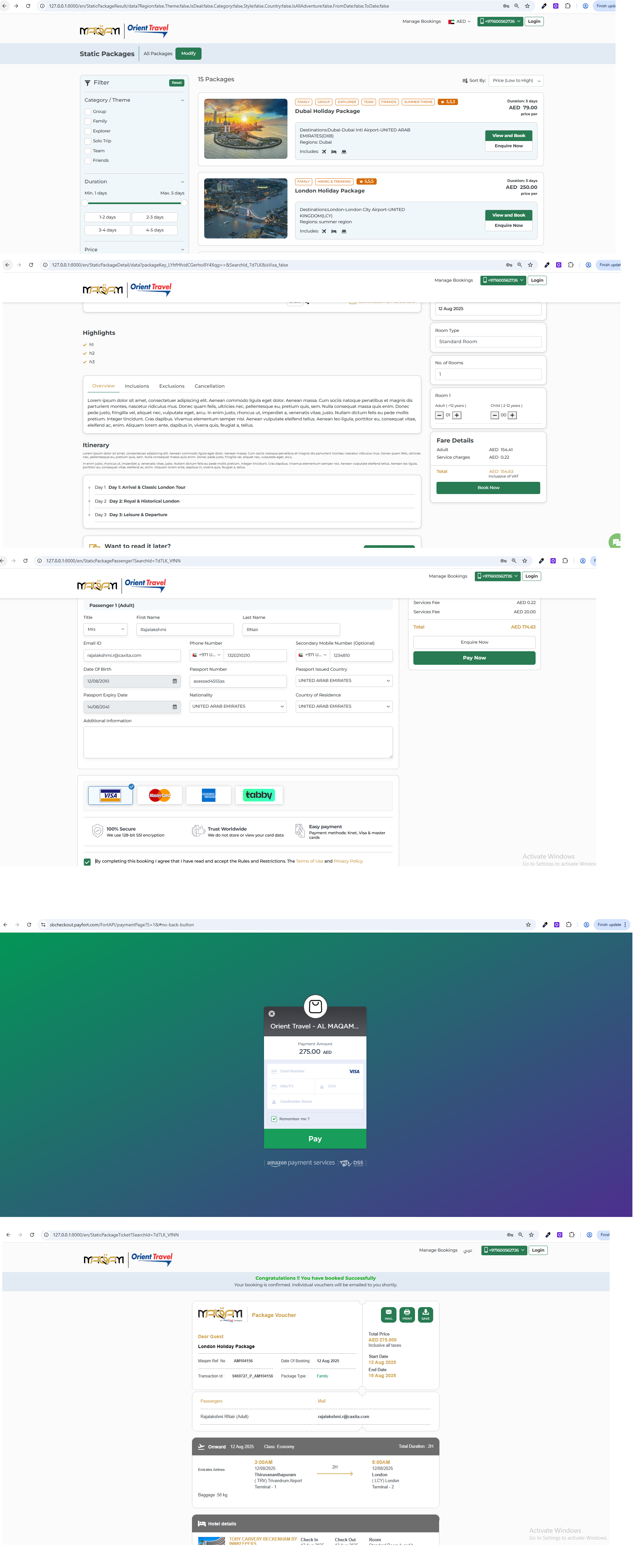Image resolution: width=641 pixels, height=1568 pixels.
Task: Choose the American Express payment logo
Action: [209, 795]
